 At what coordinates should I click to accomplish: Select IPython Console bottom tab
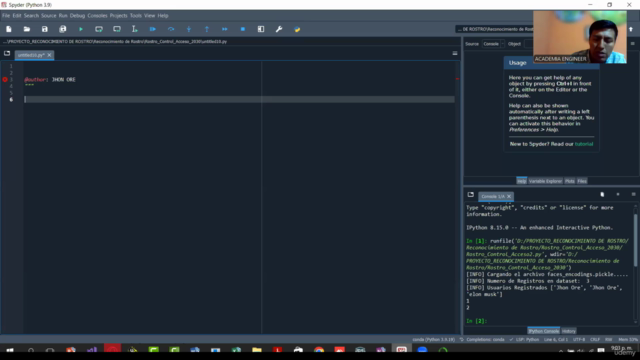(544, 331)
